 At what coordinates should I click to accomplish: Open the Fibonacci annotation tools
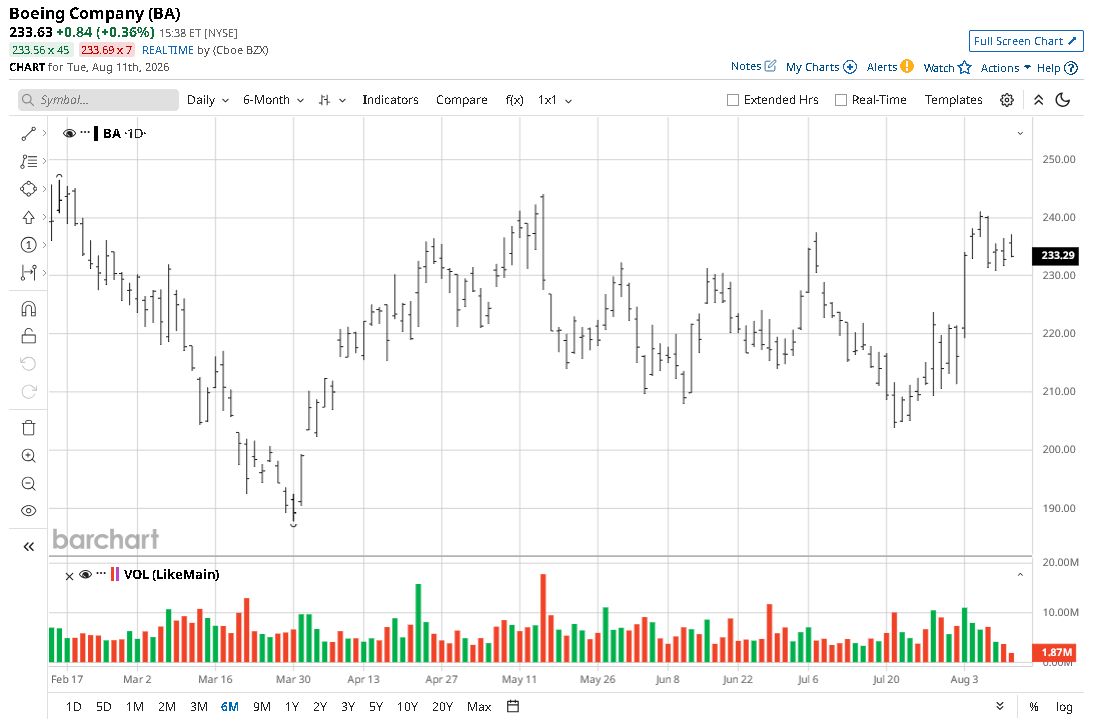click(28, 161)
